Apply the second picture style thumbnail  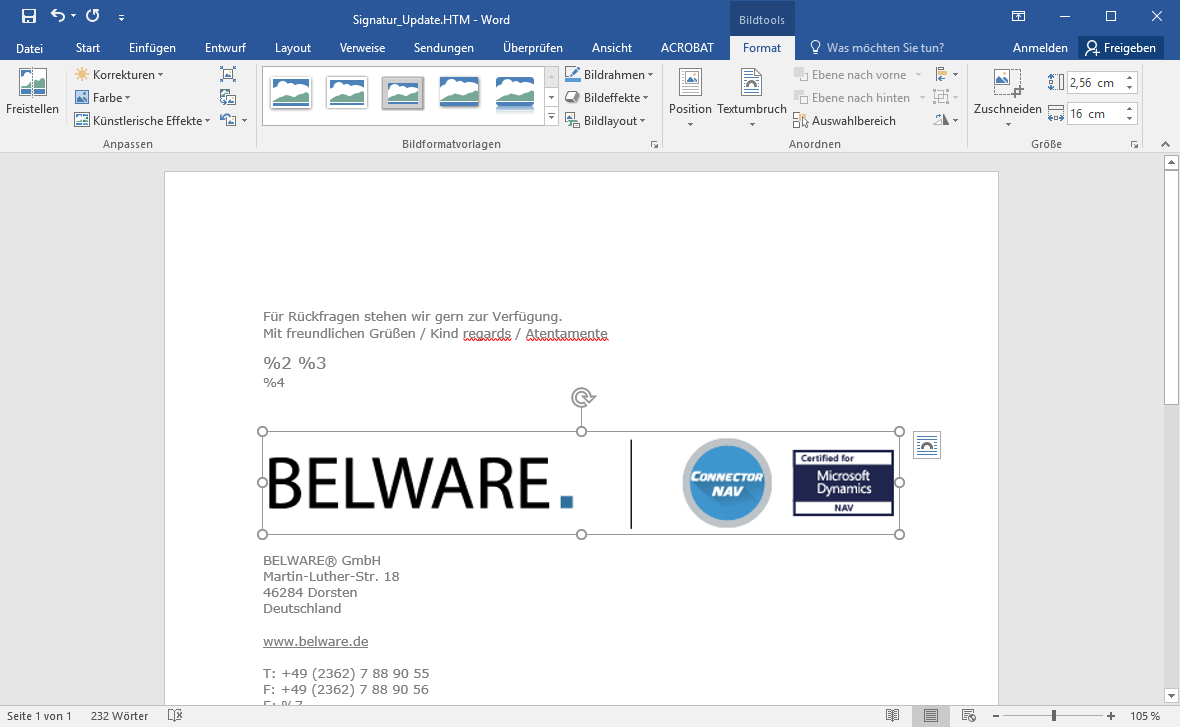click(347, 93)
